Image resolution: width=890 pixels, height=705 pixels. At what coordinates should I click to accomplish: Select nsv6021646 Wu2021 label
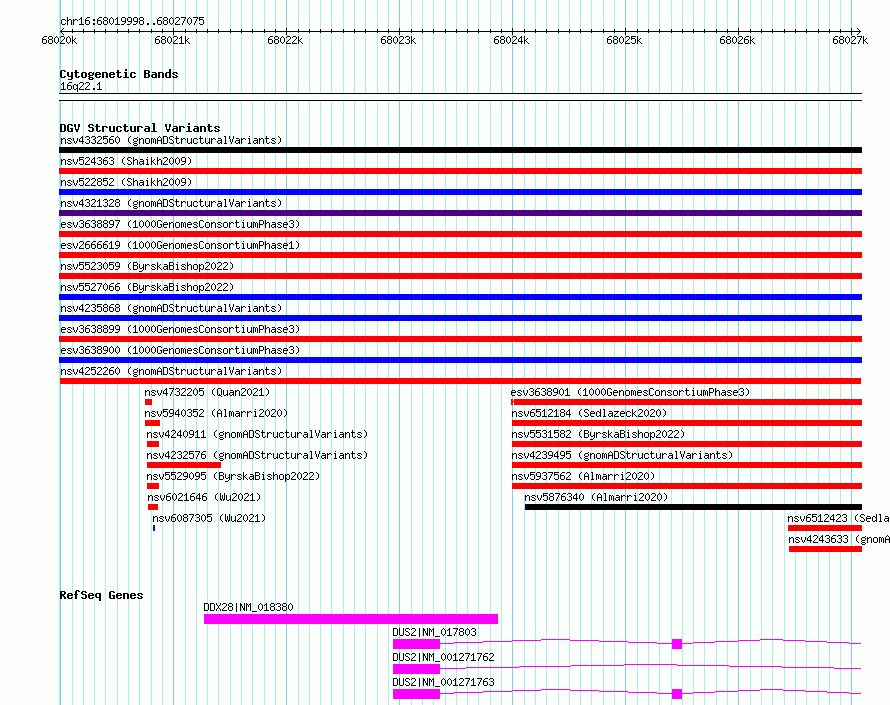204,497
